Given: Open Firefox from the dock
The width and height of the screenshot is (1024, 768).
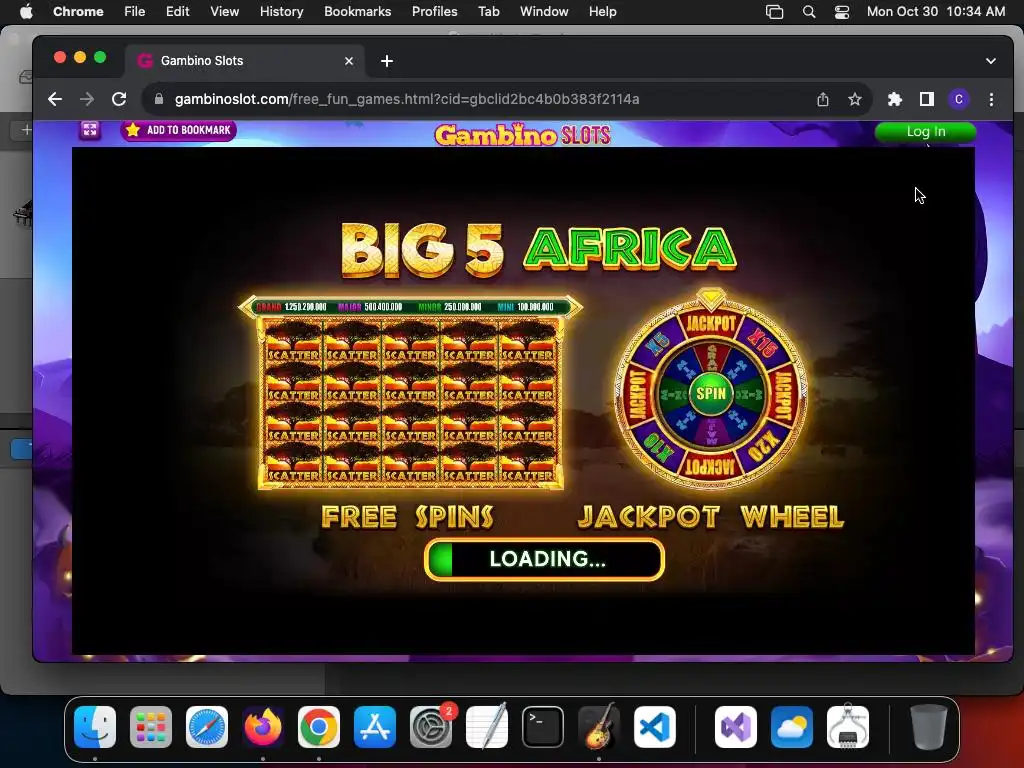Looking at the screenshot, I should tap(263, 727).
